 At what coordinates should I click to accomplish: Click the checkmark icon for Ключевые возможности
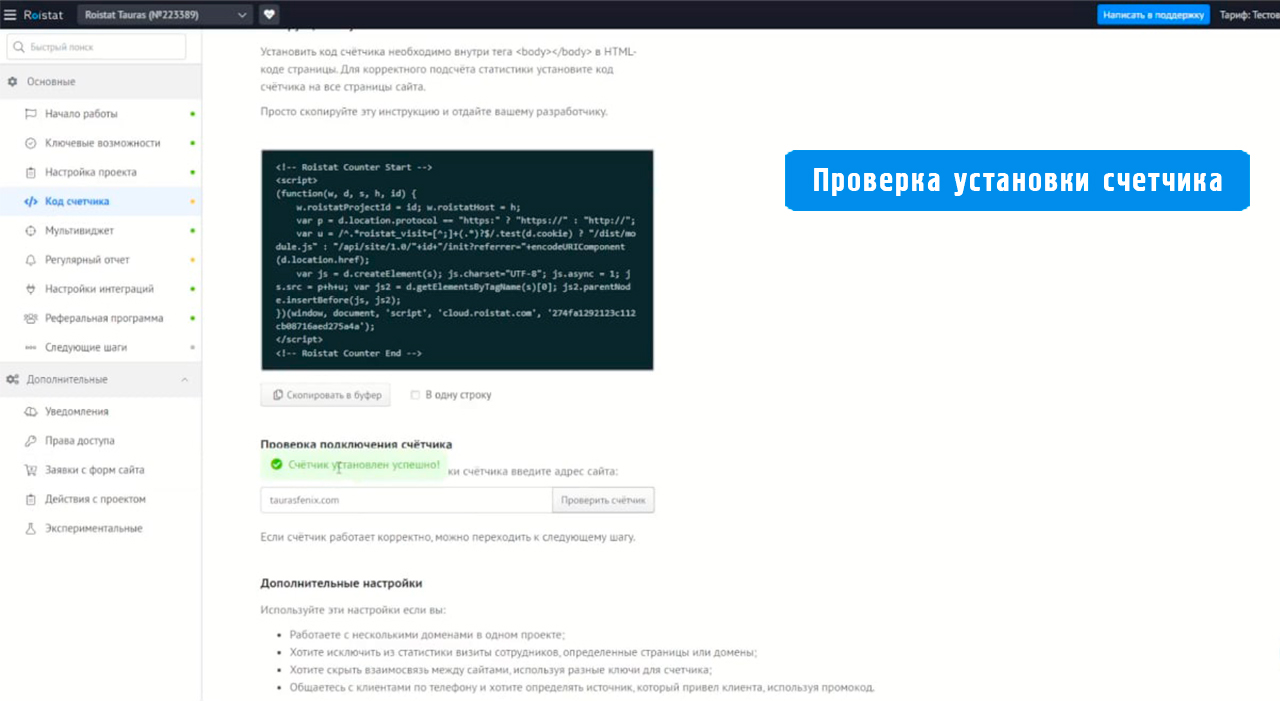point(31,143)
